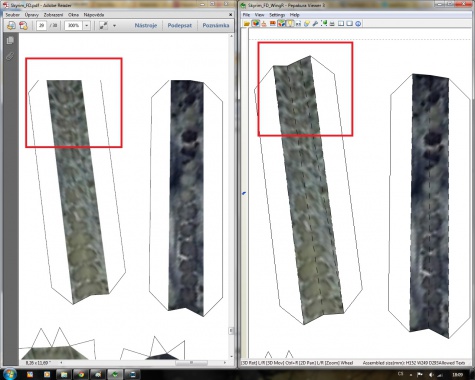Open the Podepsat pane

click(x=180, y=25)
